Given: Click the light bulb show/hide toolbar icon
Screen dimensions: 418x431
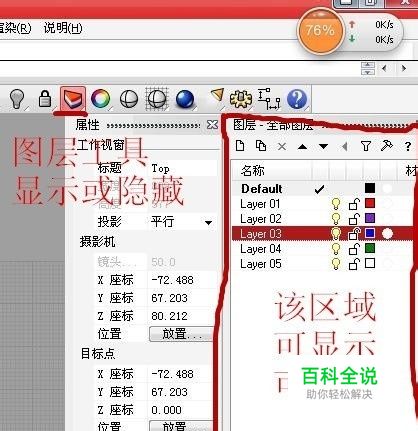Looking at the screenshot, I should (x=17, y=99).
